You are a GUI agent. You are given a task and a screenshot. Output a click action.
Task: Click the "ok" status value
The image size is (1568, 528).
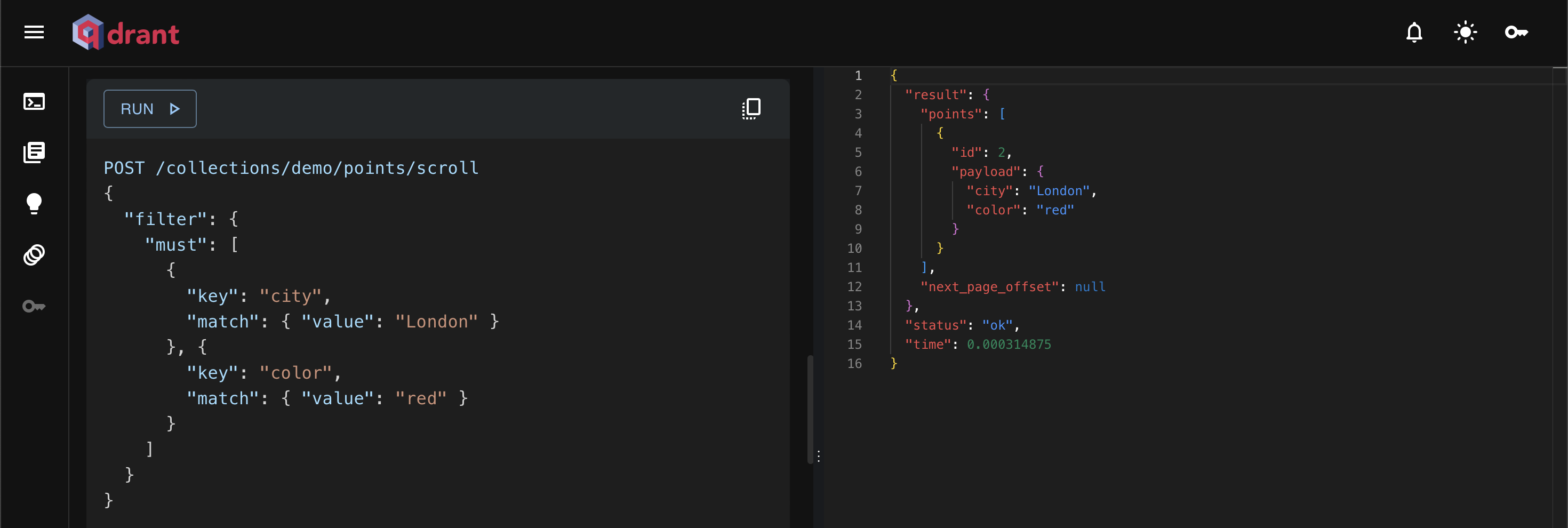coord(997,325)
